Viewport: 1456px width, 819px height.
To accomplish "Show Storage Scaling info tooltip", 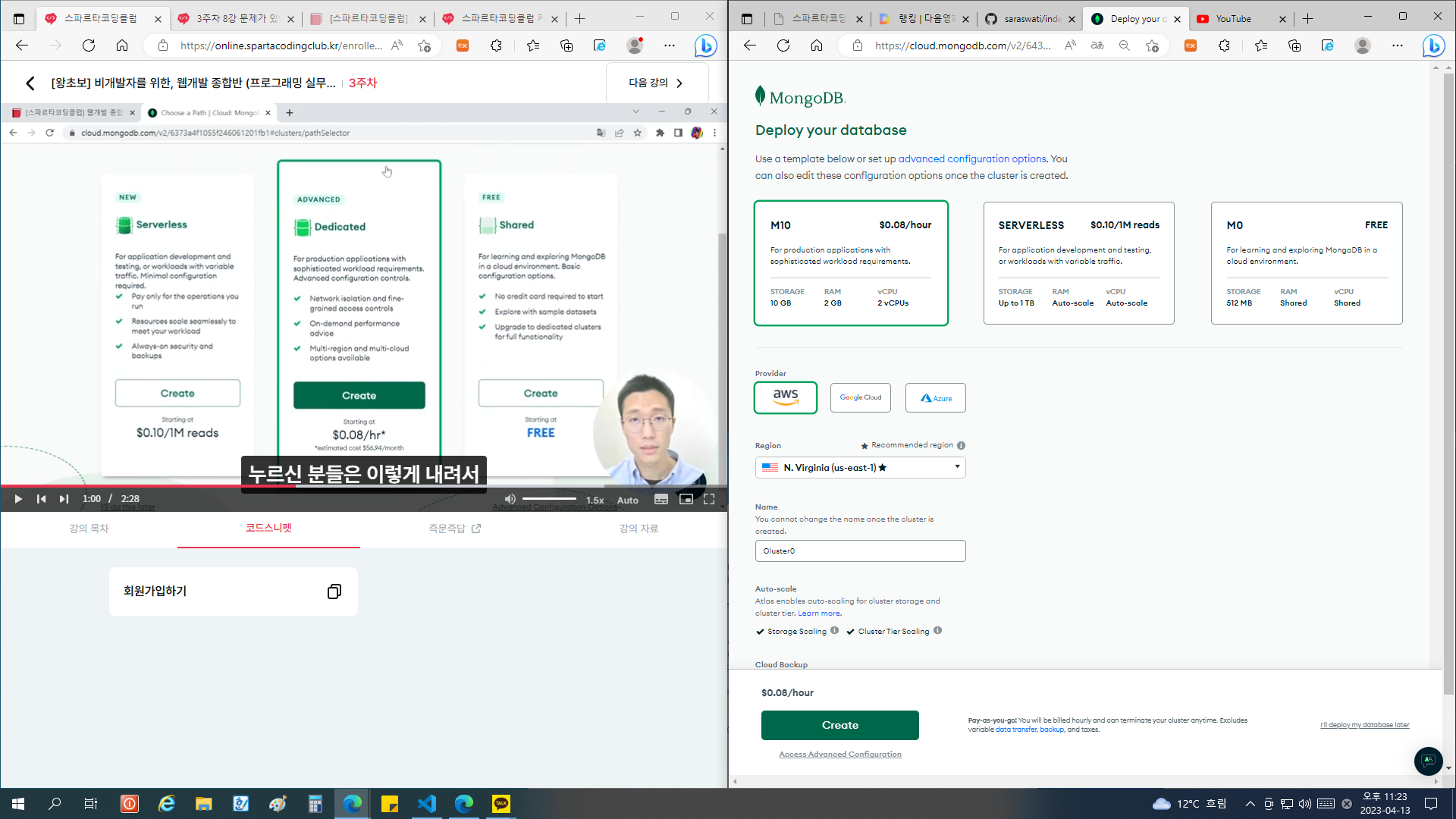I will coord(834,630).
